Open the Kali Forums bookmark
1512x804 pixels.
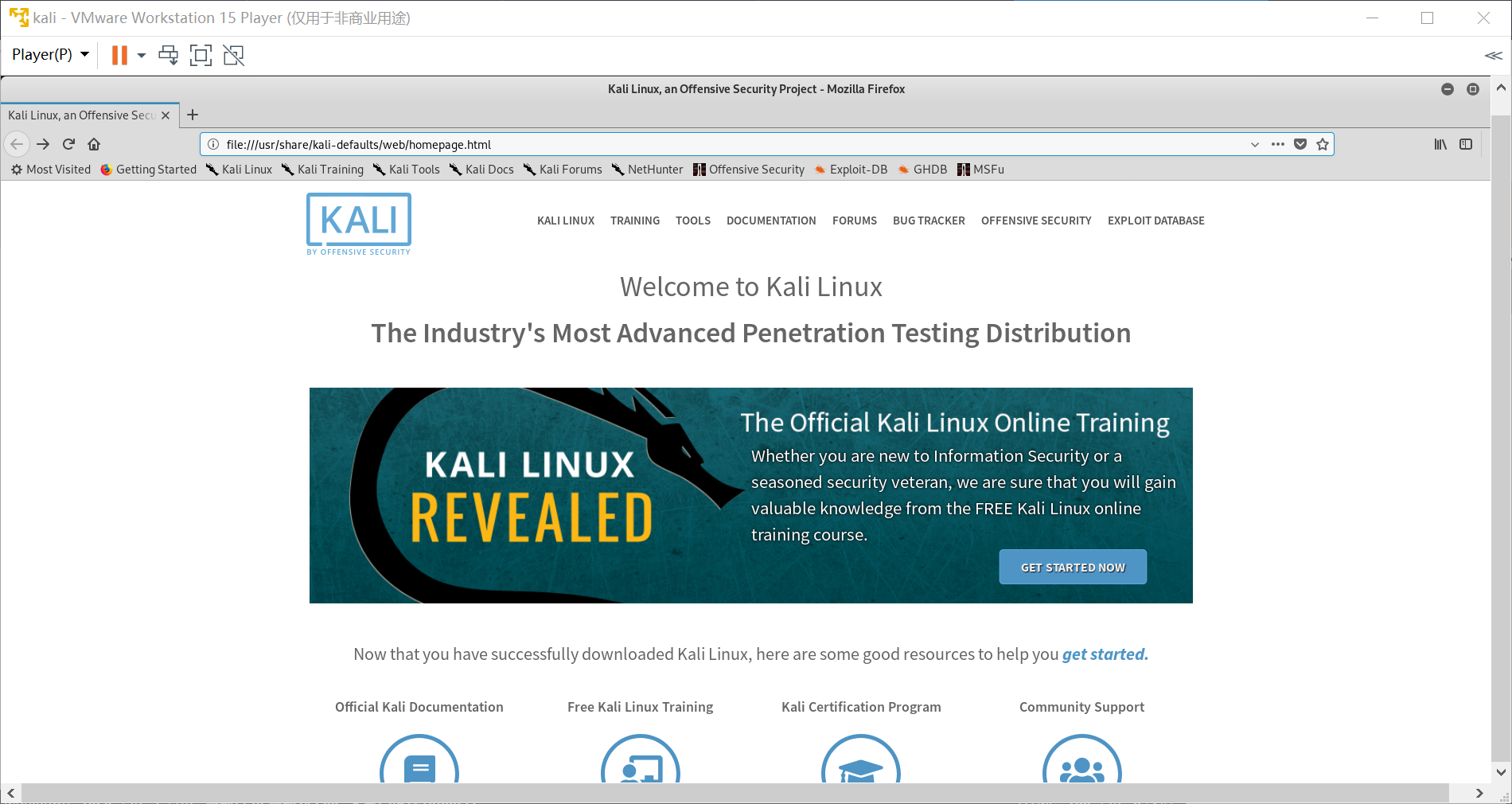pos(563,170)
